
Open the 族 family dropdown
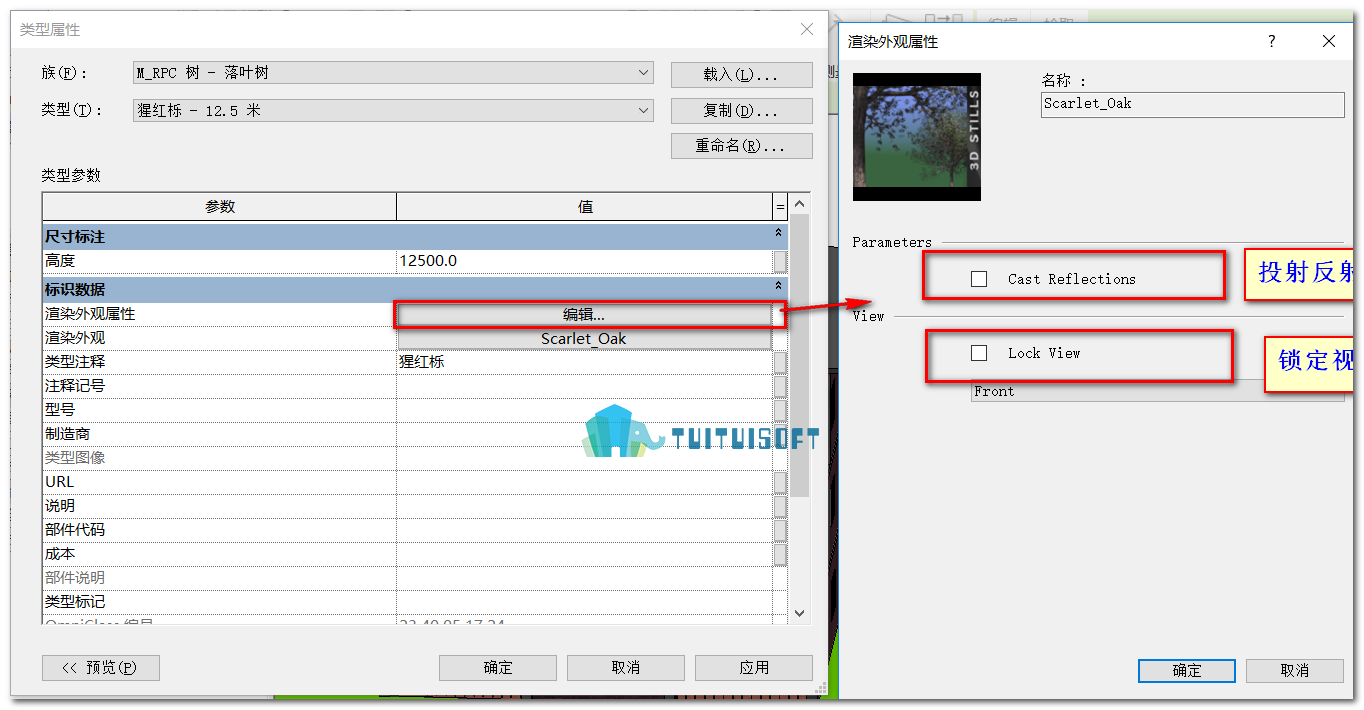point(393,73)
